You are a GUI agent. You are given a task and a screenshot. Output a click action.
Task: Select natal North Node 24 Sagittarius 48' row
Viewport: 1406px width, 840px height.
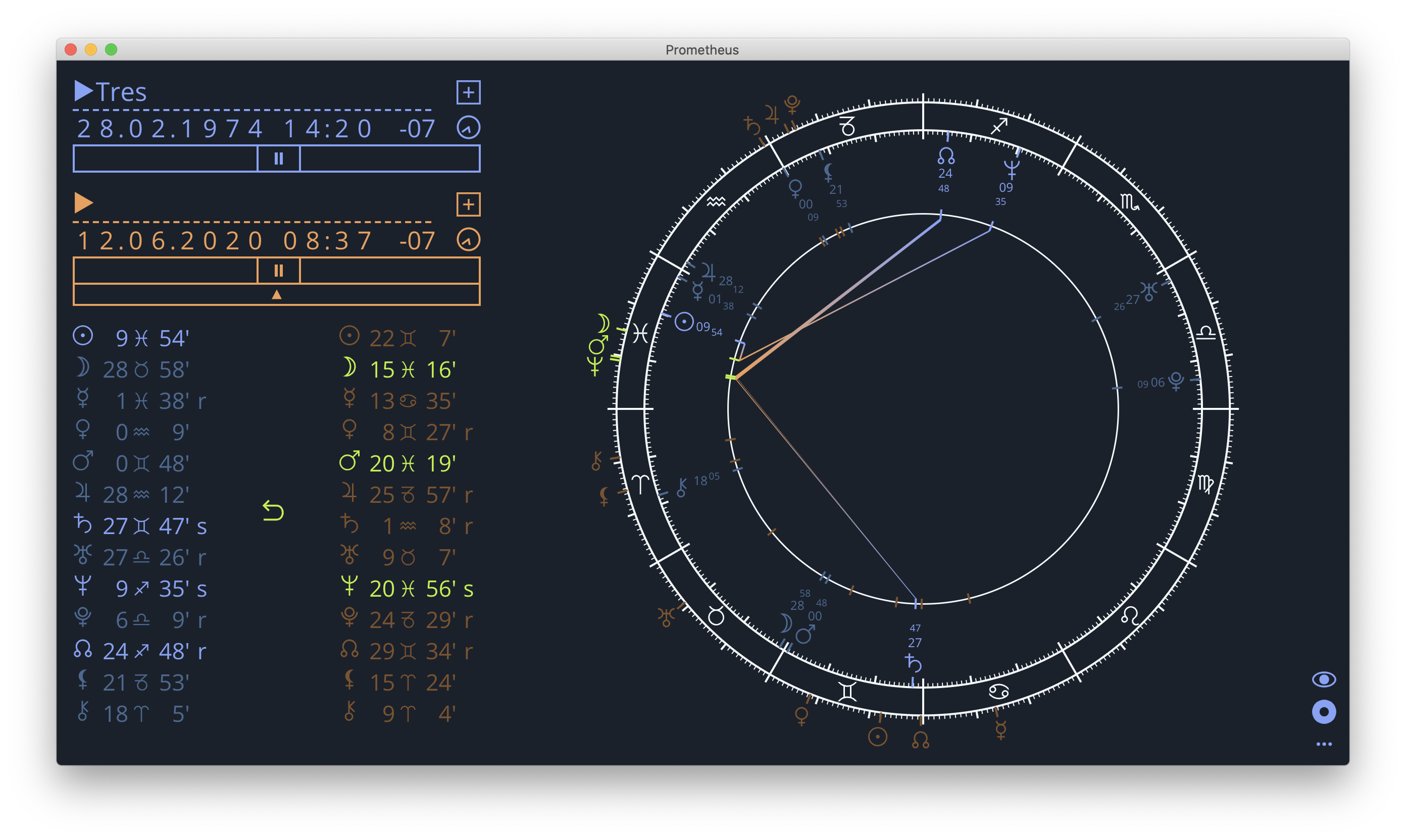coord(140,651)
